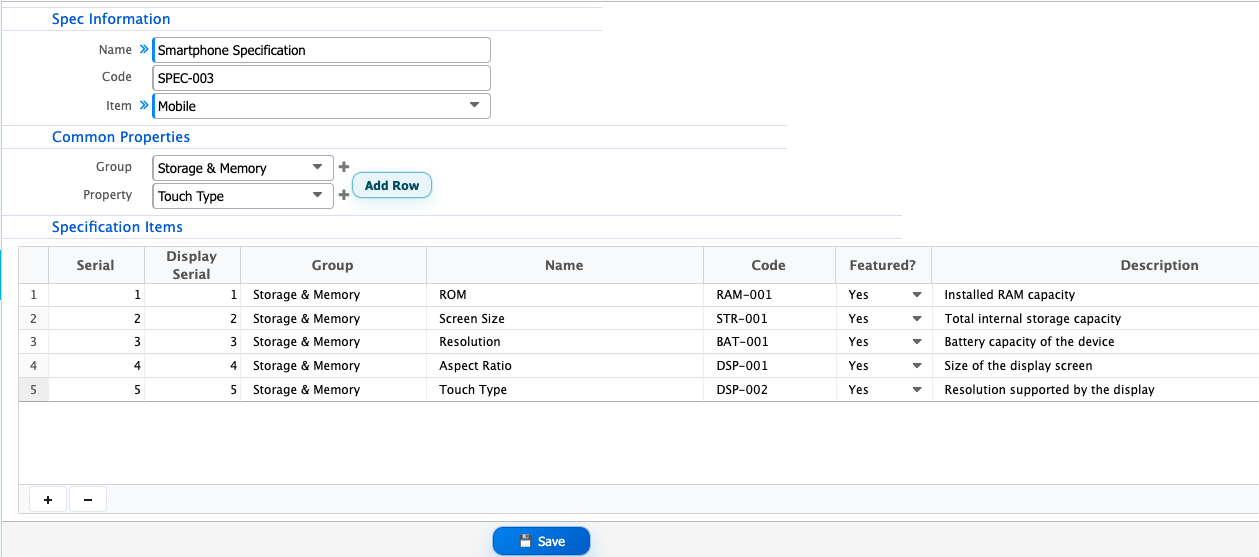Select row number 1 in the grid
1259x557 pixels.
[x=34, y=295]
